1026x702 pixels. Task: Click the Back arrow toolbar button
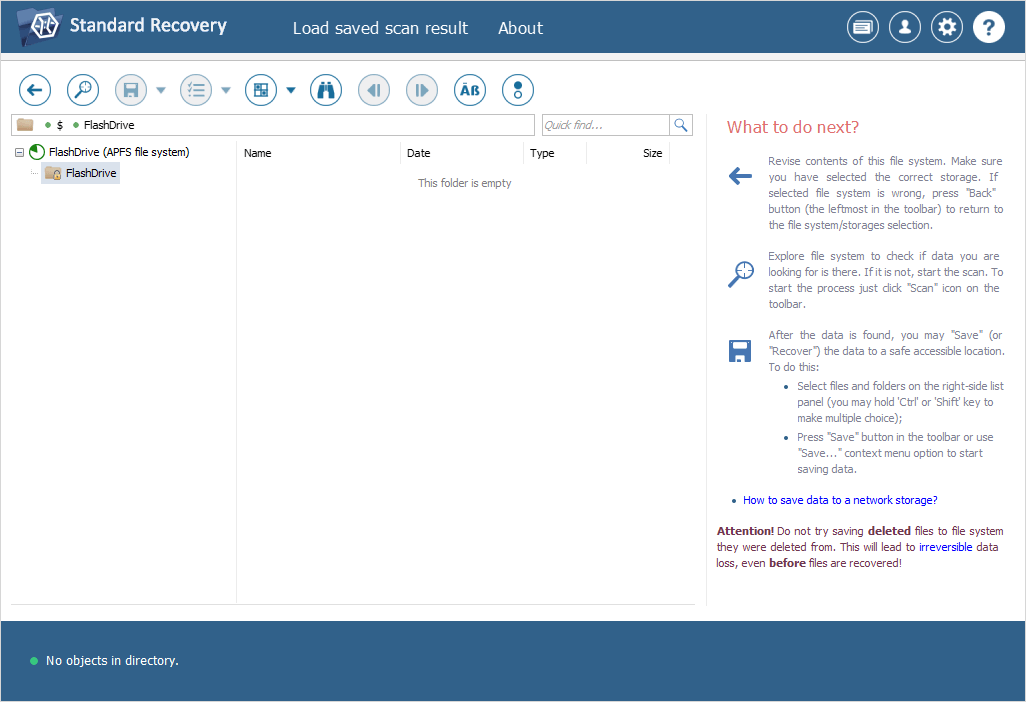click(35, 90)
